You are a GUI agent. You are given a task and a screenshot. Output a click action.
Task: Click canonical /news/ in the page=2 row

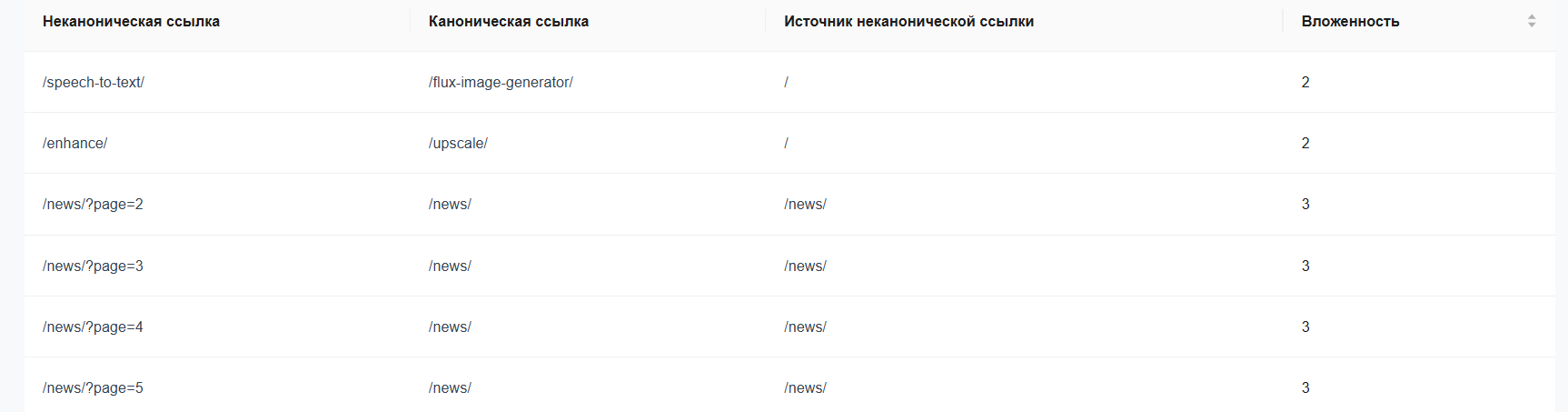450,204
